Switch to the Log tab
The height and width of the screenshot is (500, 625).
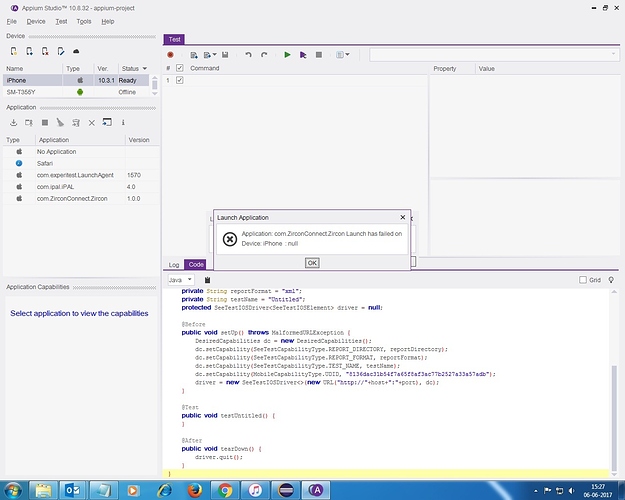click(x=173, y=264)
